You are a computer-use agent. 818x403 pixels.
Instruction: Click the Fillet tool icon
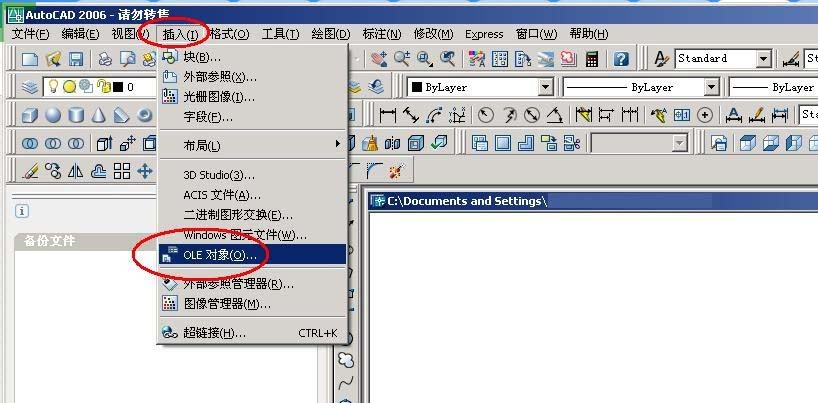[x=374, y=170]
